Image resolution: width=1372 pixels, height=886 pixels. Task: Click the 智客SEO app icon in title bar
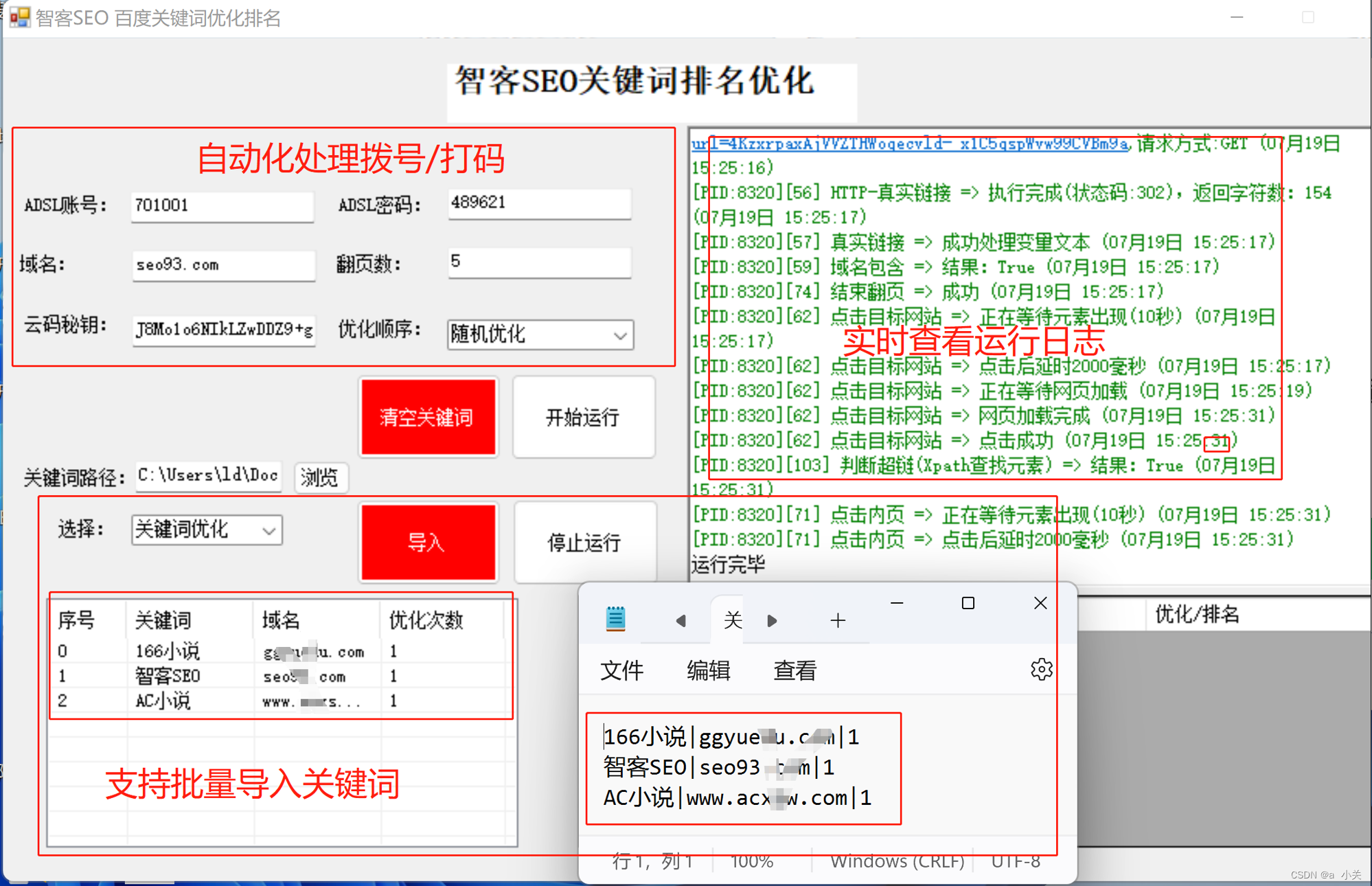[19, 16]
